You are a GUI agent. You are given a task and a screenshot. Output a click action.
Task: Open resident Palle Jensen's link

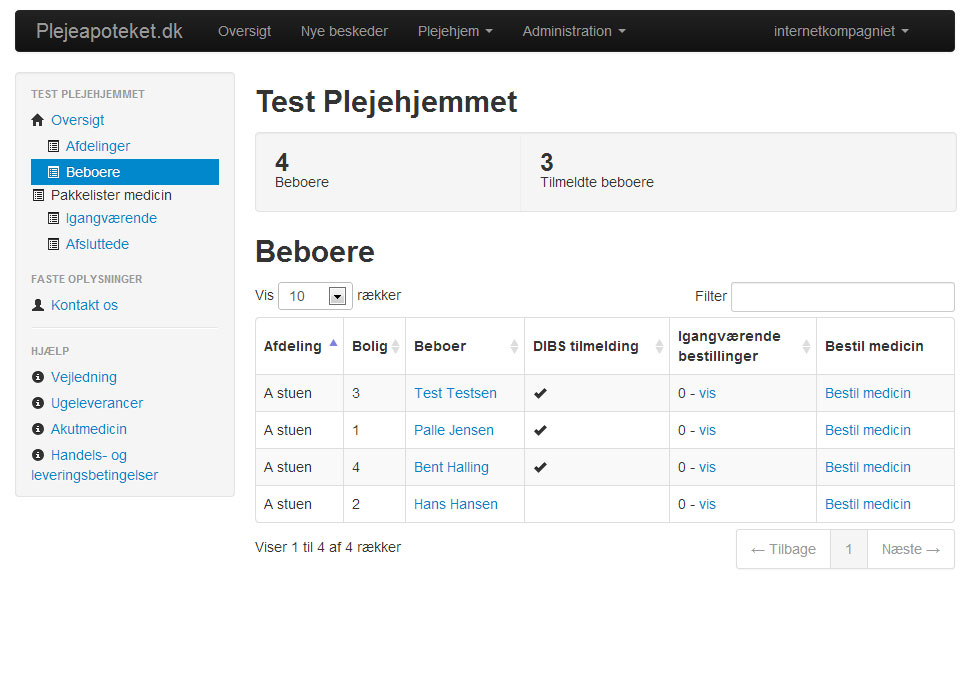click(x=454, y=430)
